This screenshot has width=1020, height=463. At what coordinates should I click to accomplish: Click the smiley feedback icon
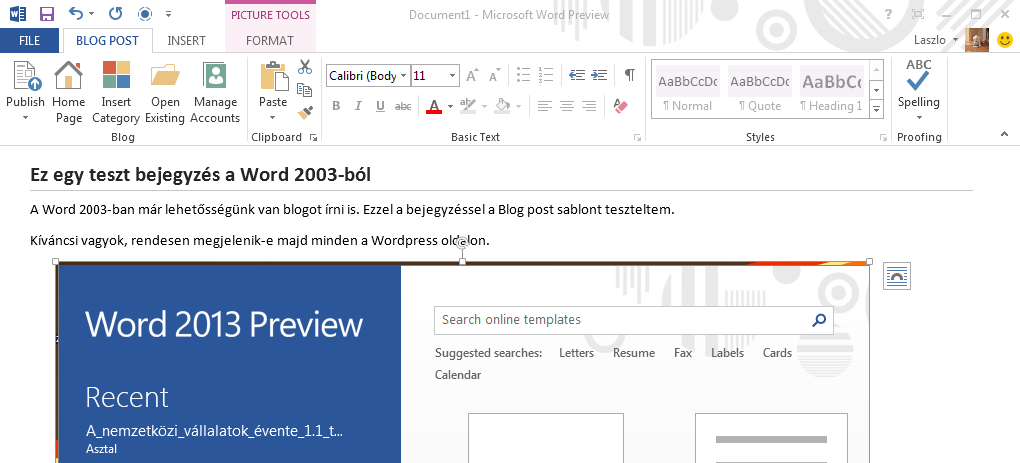(x=1004, y=40)
